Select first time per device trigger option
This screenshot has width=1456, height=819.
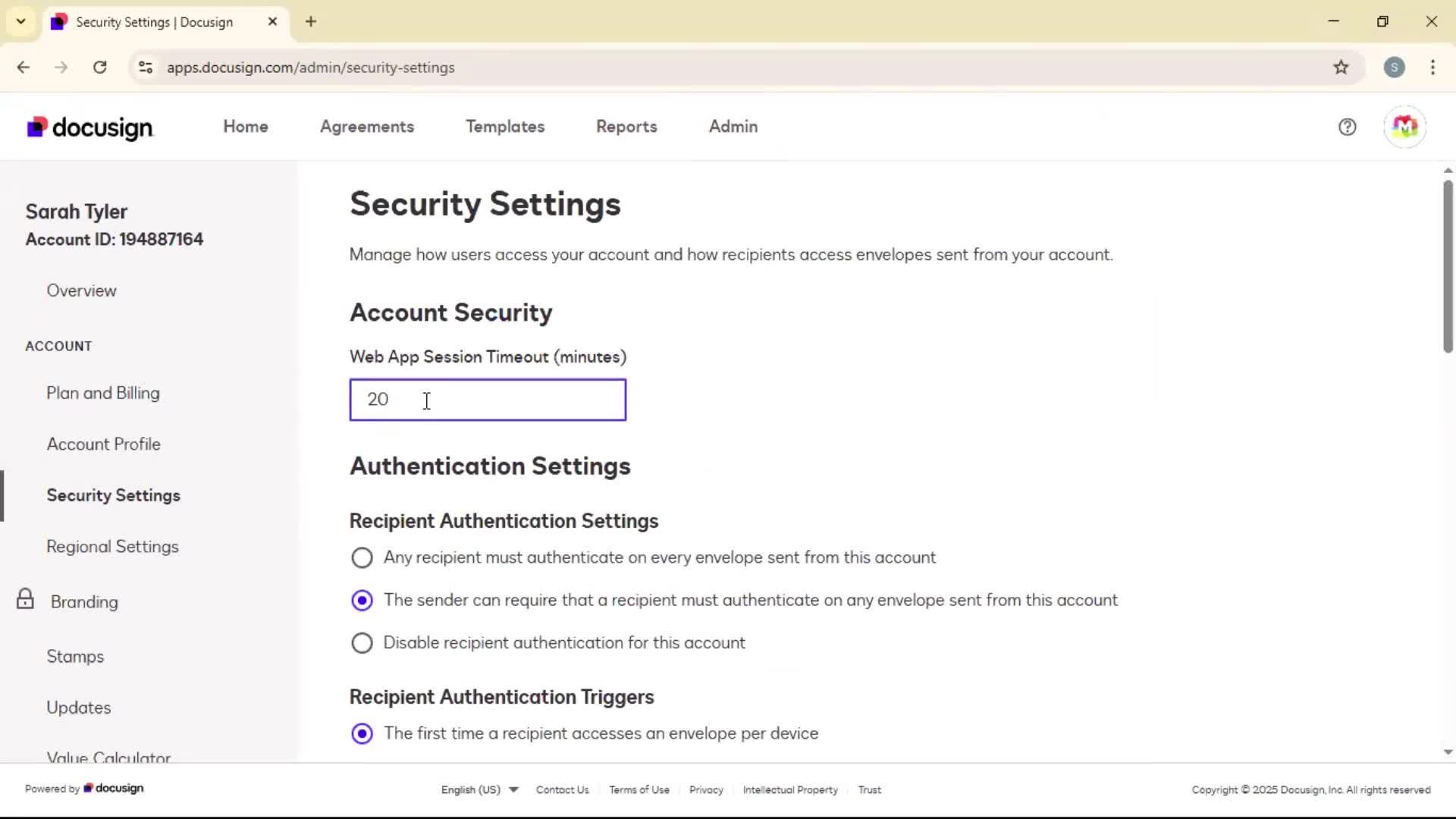[362, 734]
